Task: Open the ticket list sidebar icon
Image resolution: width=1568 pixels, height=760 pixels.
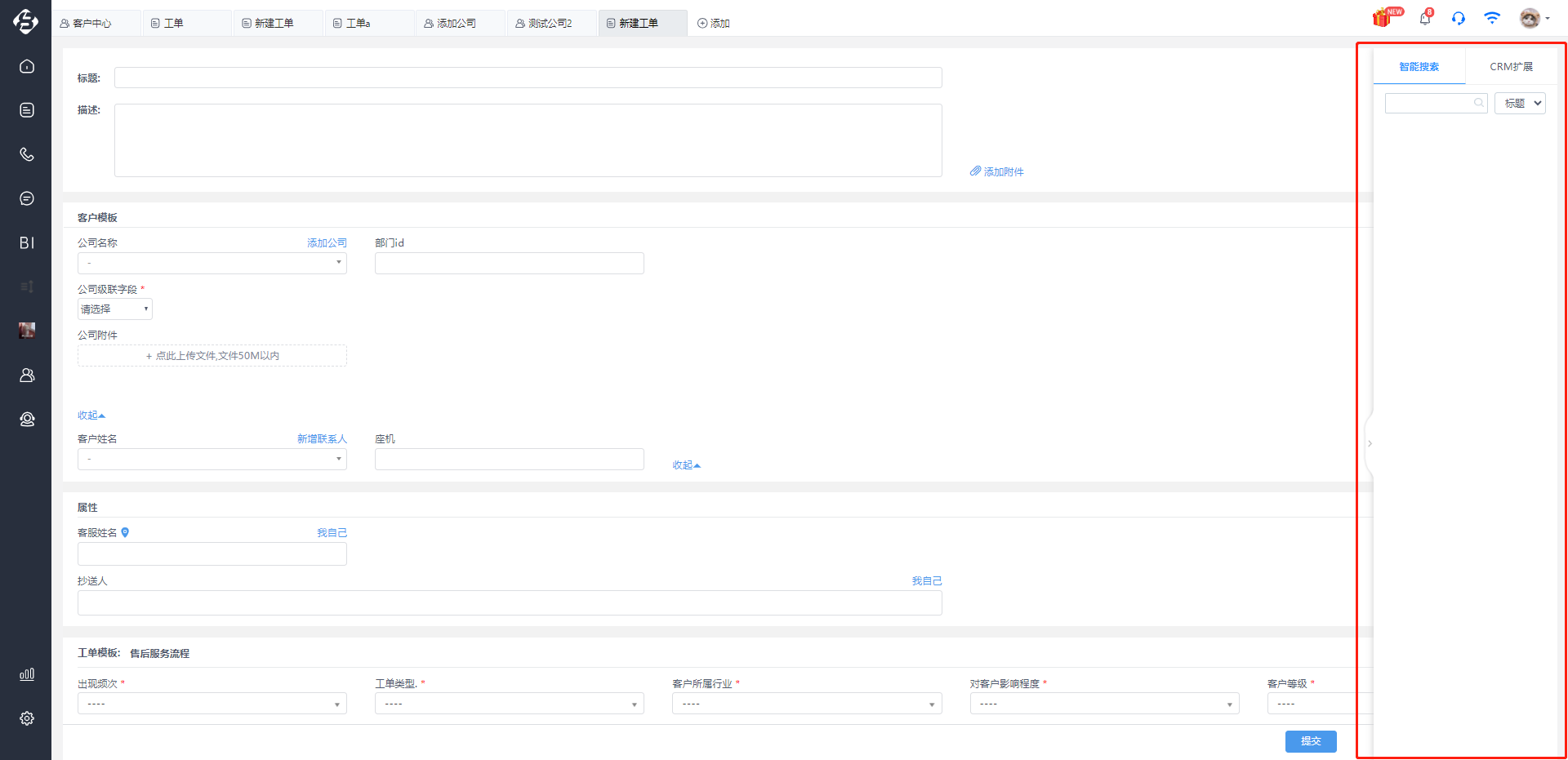Action: coord(27,110)
